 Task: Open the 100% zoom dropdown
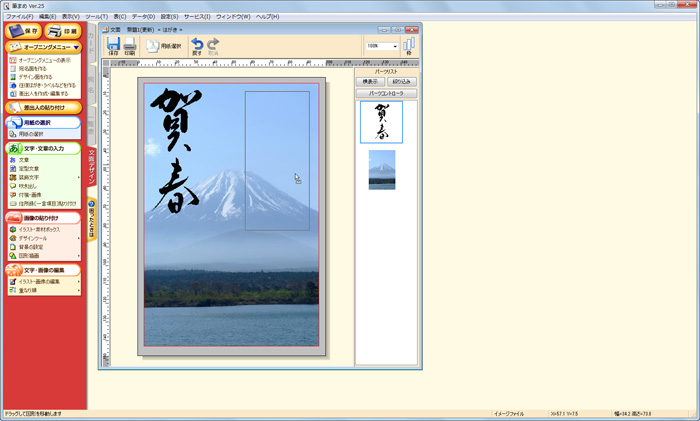395,46
